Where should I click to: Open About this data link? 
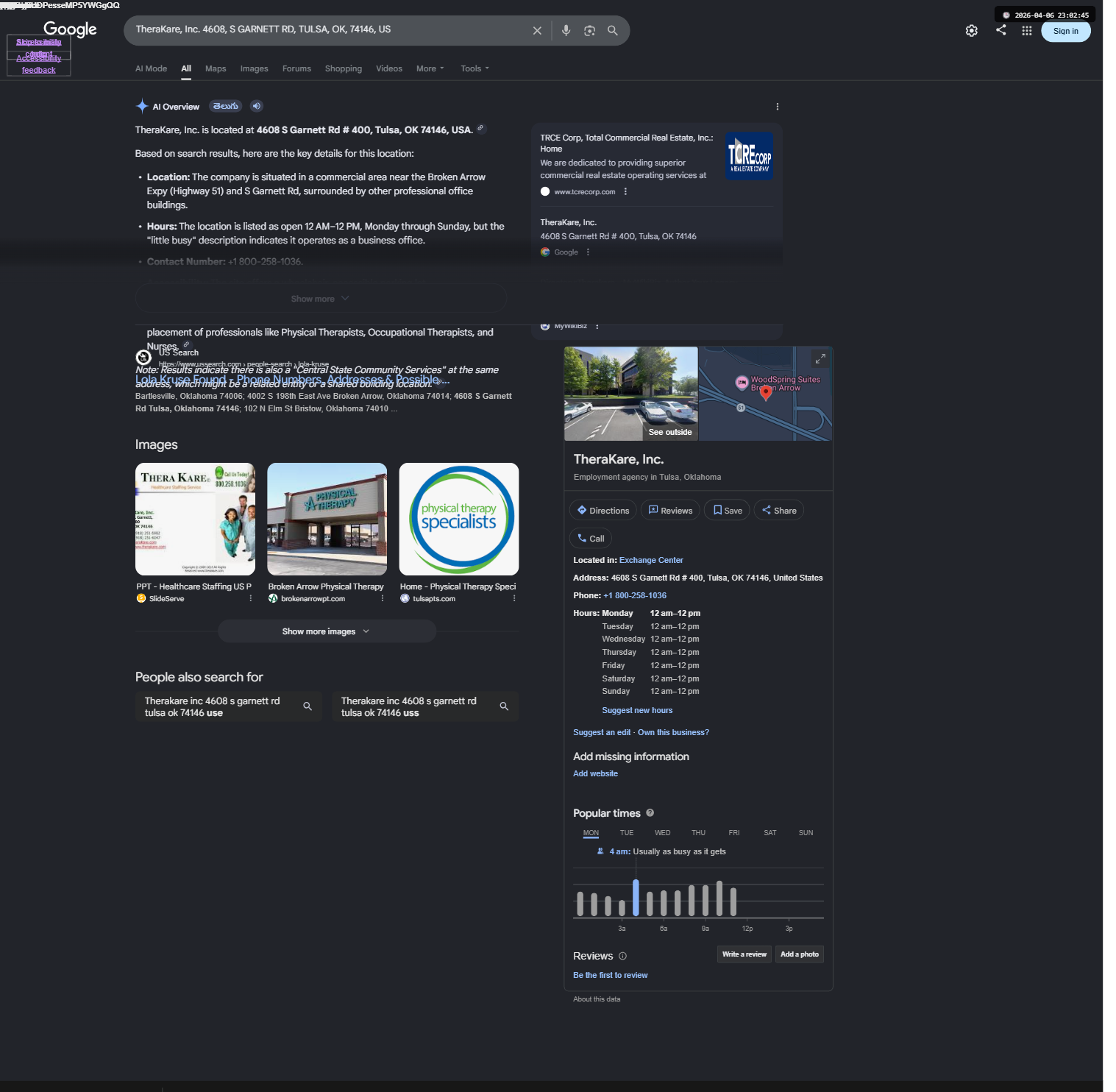coord(597,999)
